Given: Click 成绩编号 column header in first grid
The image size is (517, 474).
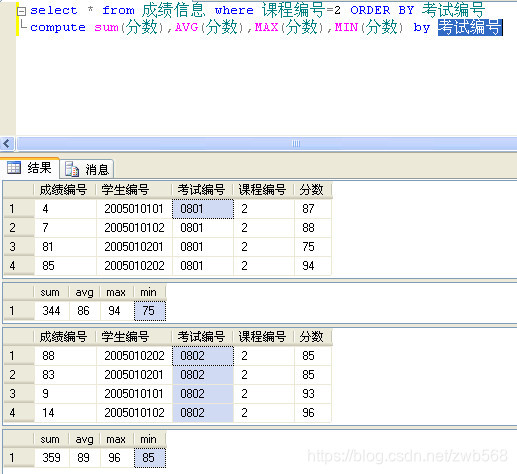Looking at the screenshot, I should point(64,190).
